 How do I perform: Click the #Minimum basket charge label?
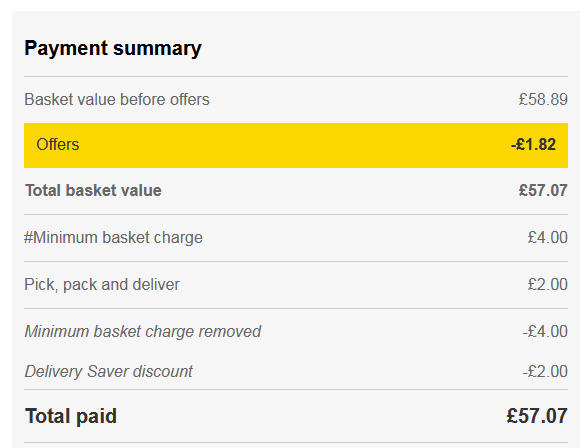pos(113,238)
